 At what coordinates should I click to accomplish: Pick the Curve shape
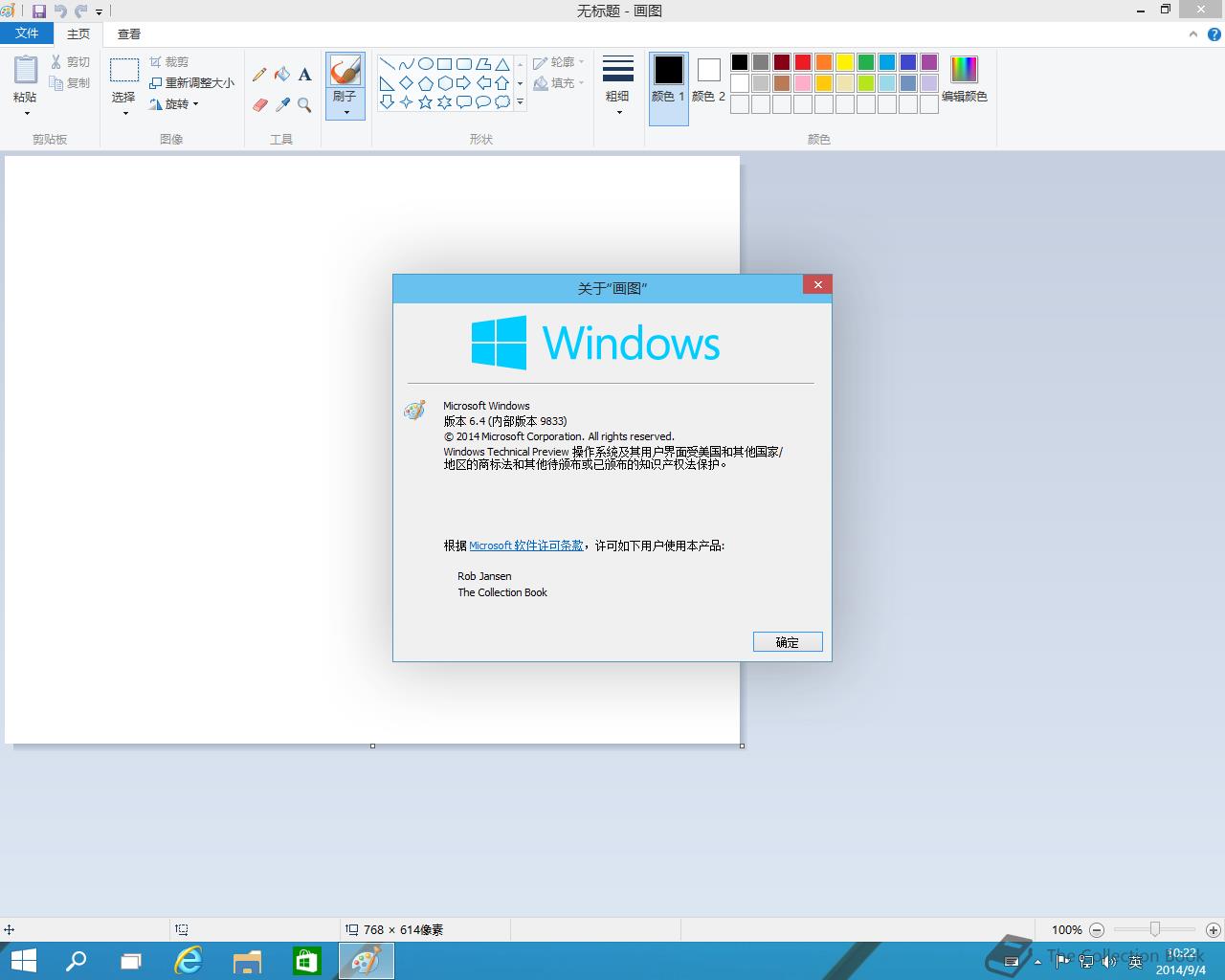coord(407,64)
